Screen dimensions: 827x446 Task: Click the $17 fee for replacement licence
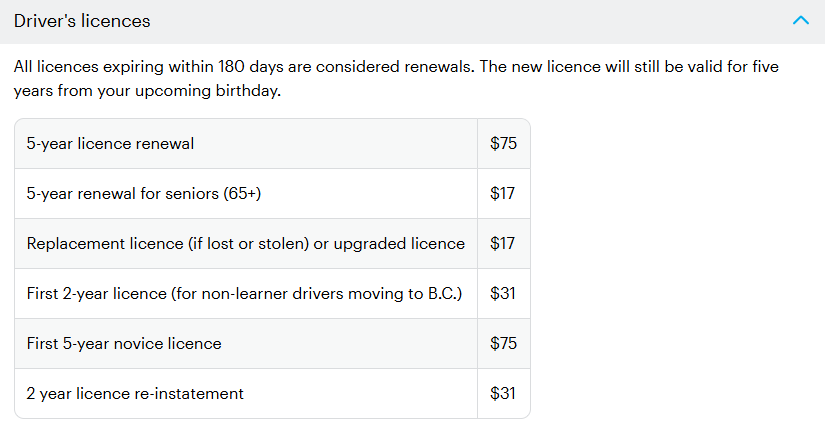[503, 244]
